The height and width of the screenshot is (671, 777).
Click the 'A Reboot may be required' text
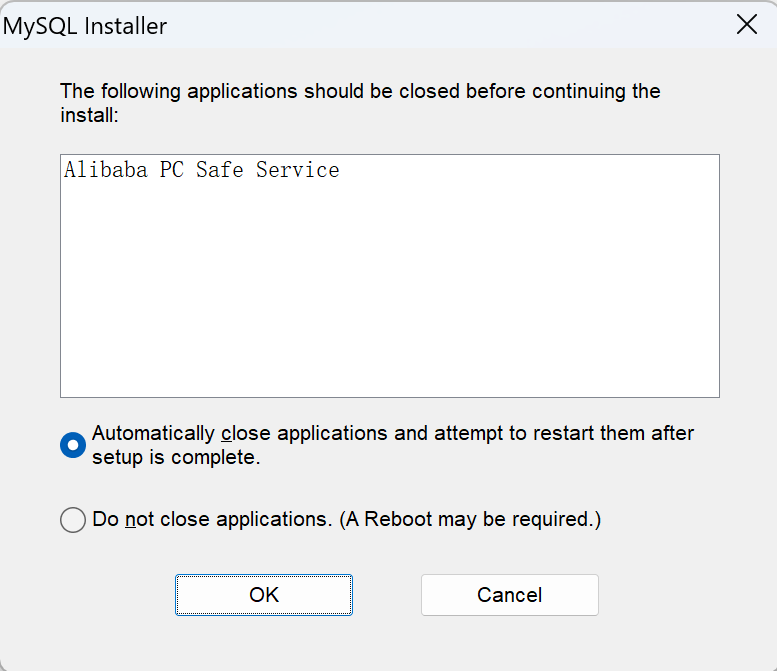[469, 520]
